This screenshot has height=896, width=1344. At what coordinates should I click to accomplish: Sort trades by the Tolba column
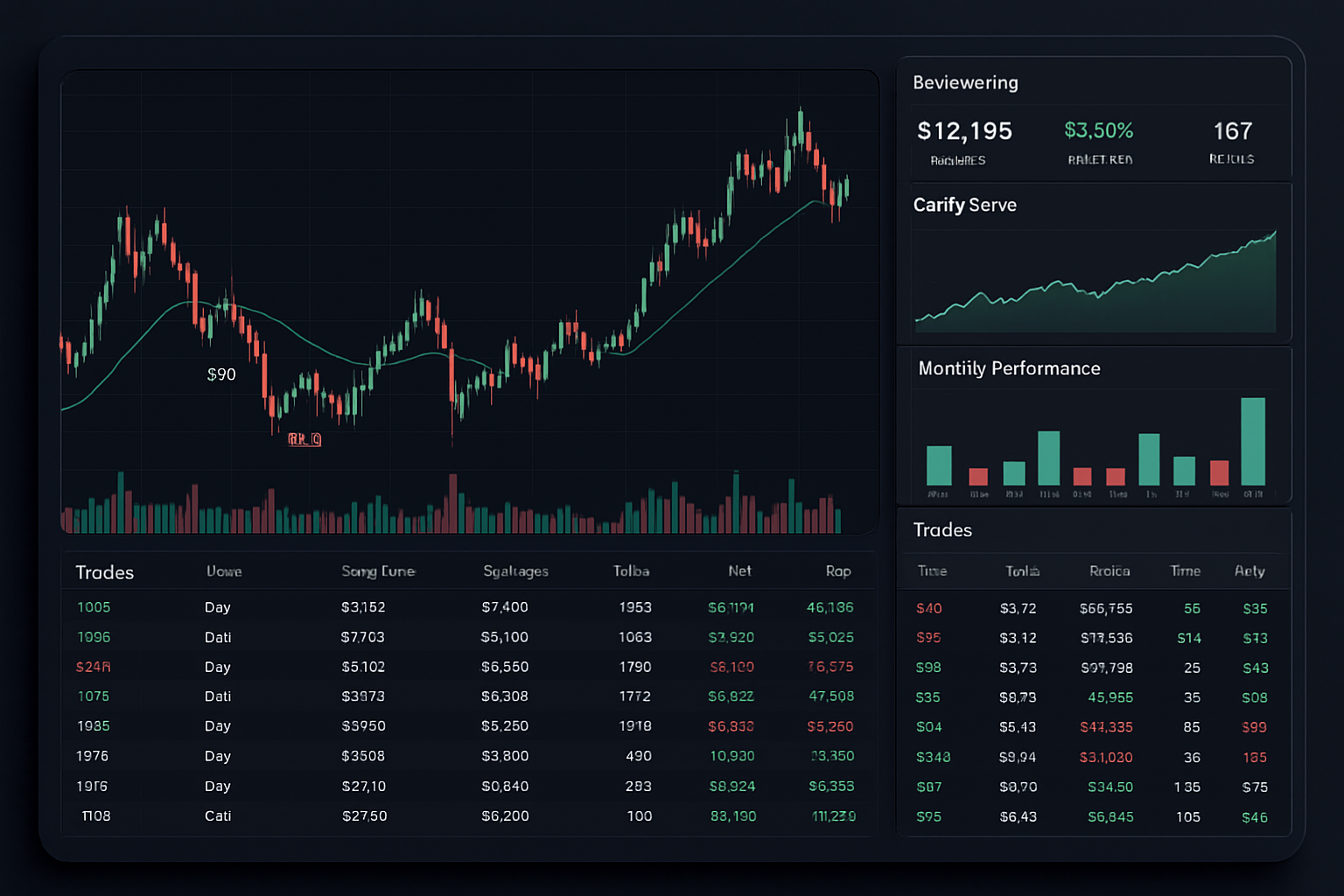pyautogui.click(x=631, y=570)
